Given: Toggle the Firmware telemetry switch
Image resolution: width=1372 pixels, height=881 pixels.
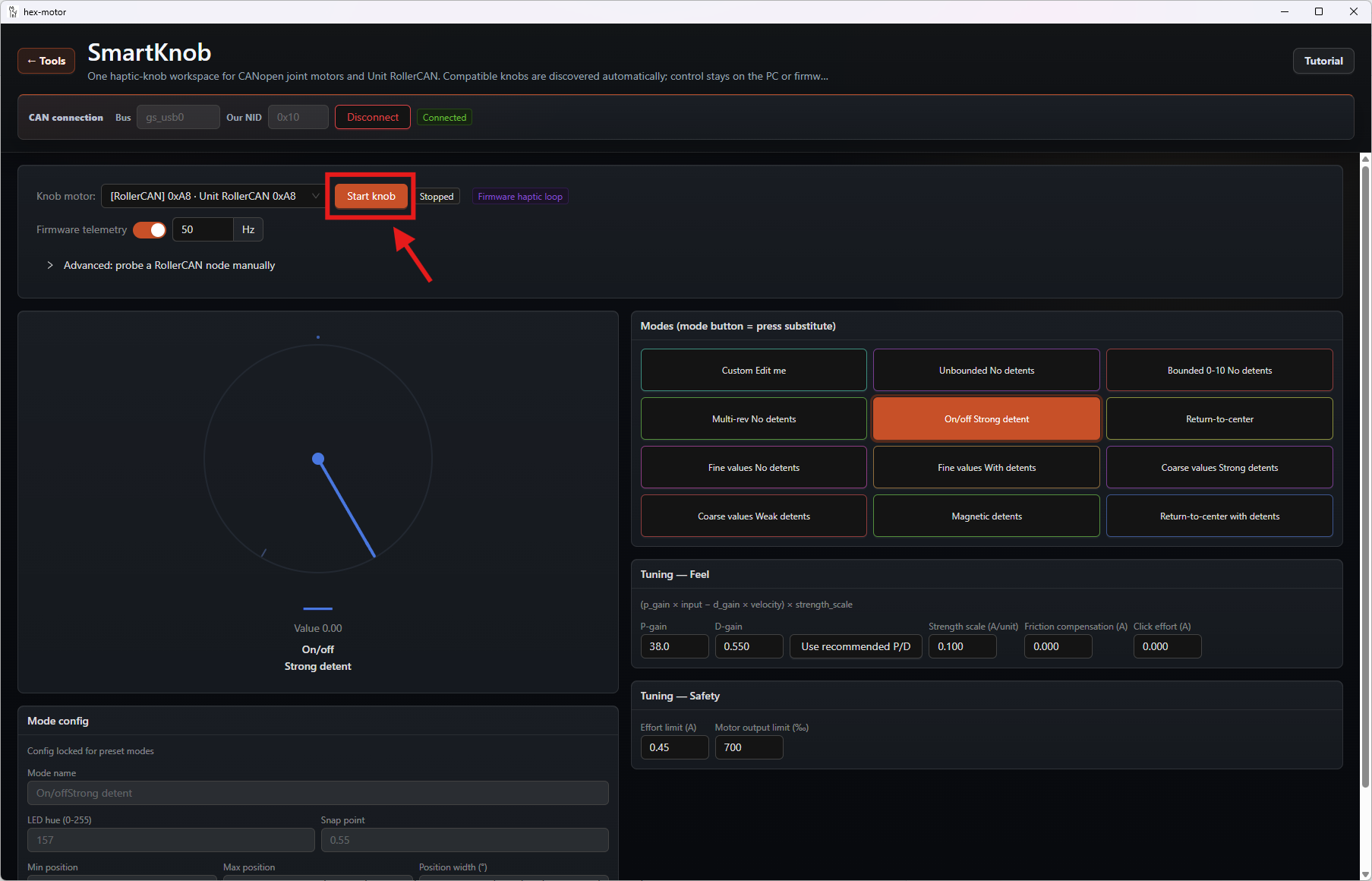Looking at the screenshot, I should tap(150, 229).
